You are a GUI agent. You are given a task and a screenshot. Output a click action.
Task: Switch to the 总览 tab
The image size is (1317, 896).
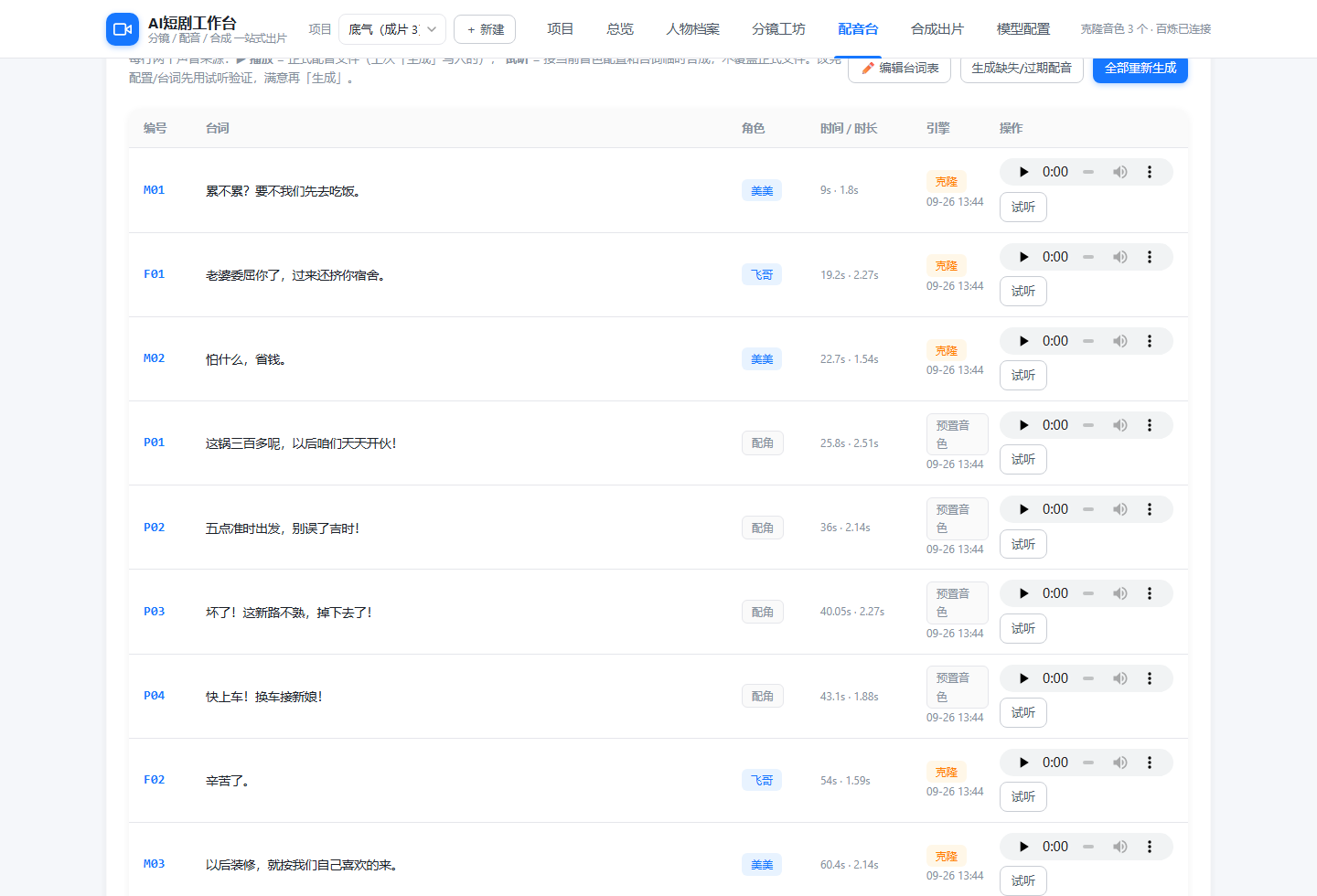[620, 29]
